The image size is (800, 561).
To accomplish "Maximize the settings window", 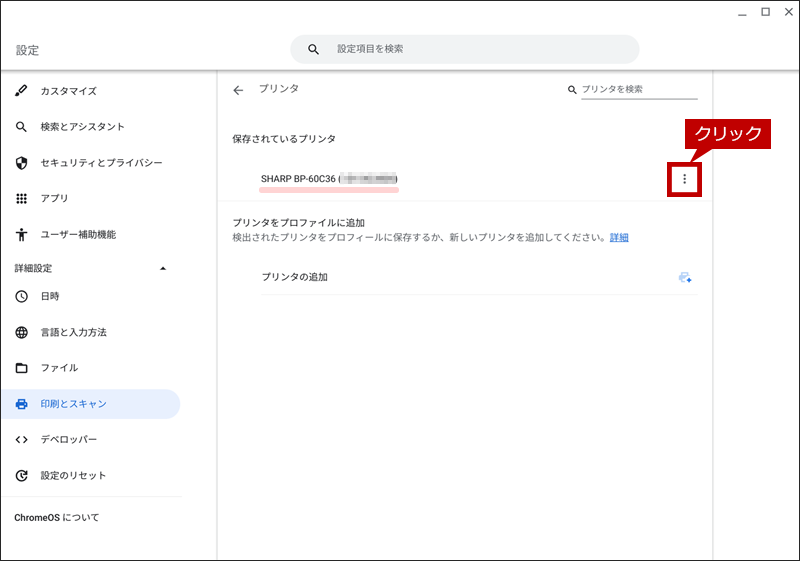I will (x=765, y=12).
